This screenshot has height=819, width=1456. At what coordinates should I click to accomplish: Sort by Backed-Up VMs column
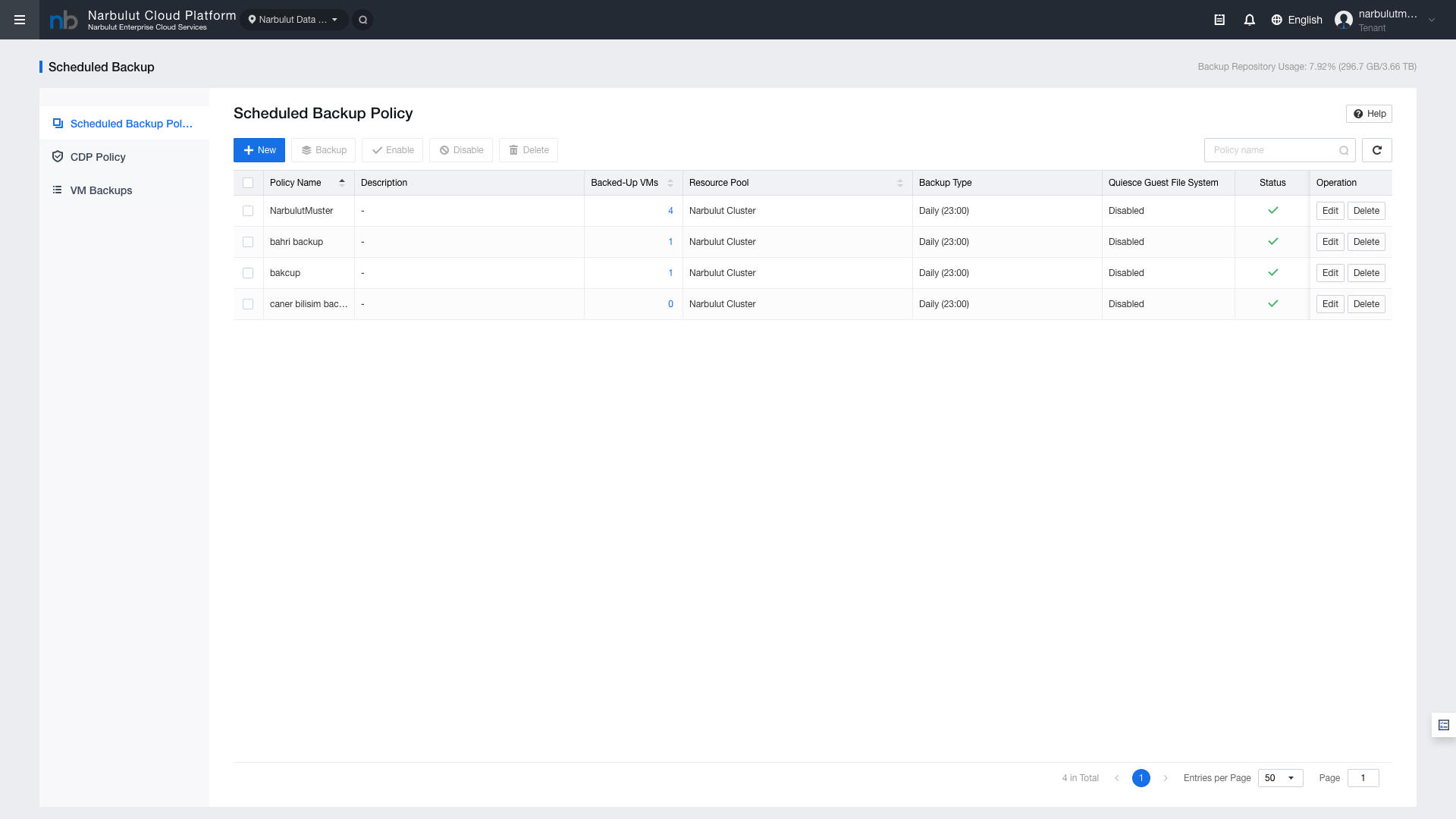point(670,183)
